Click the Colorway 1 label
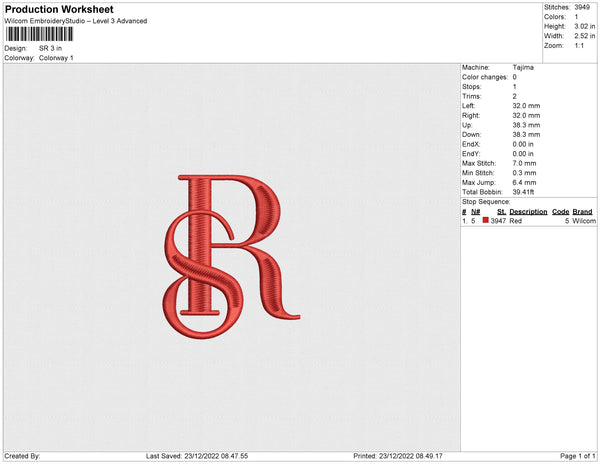 click(56, 58)
